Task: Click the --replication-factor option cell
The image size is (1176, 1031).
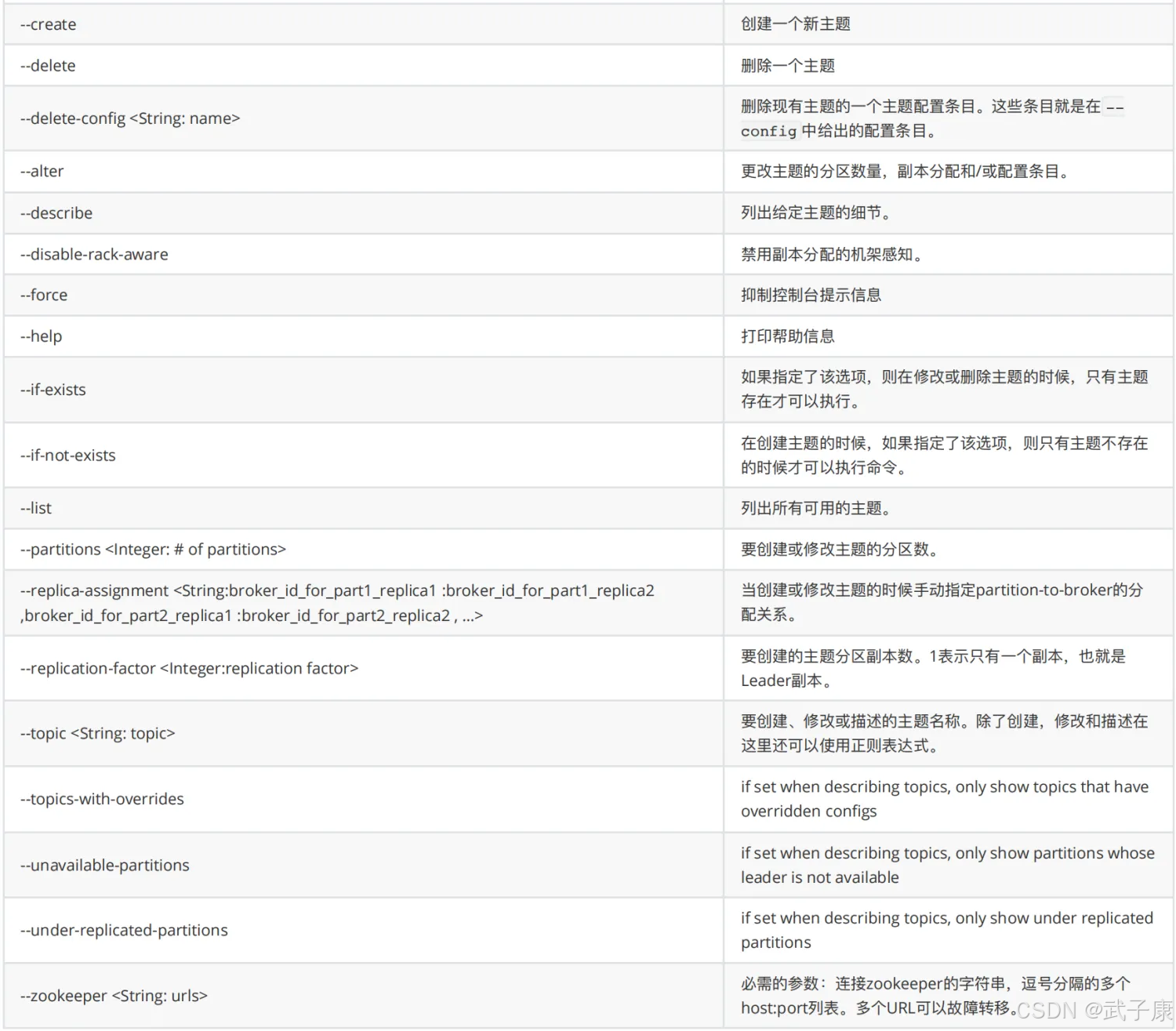Action: [x=364, y=668]
